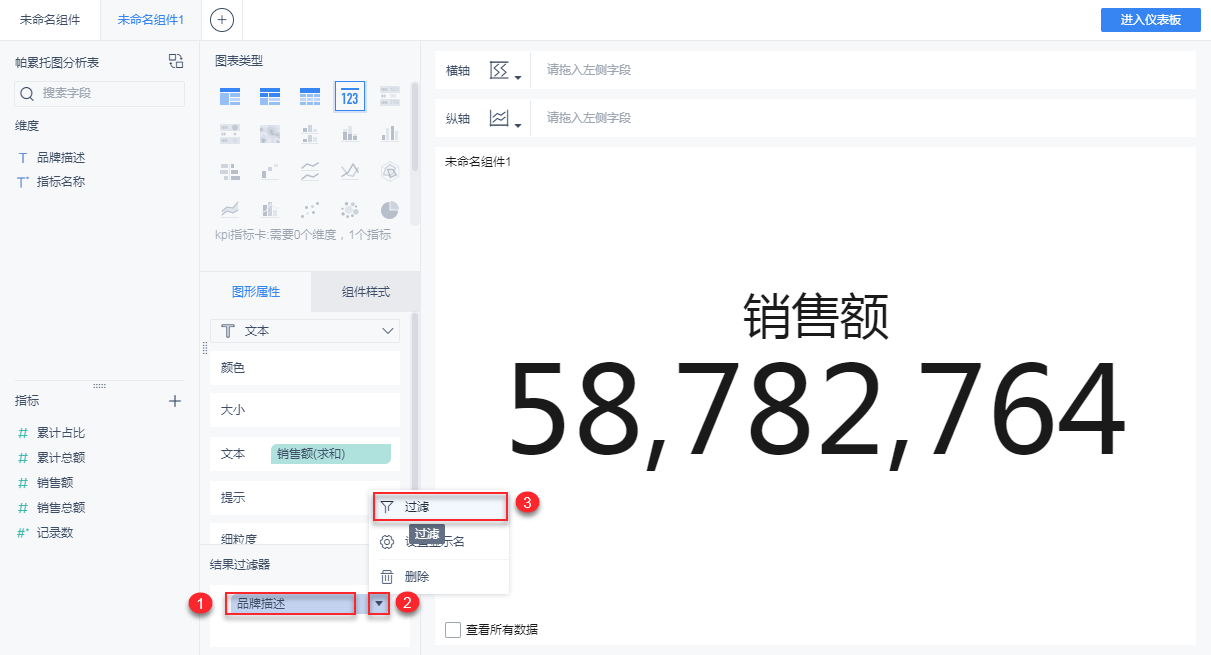Image resolution: width=1211 pixels, height=655 pixels.
Task: Pick the stacked column chart icon
Action: [350, 134]
